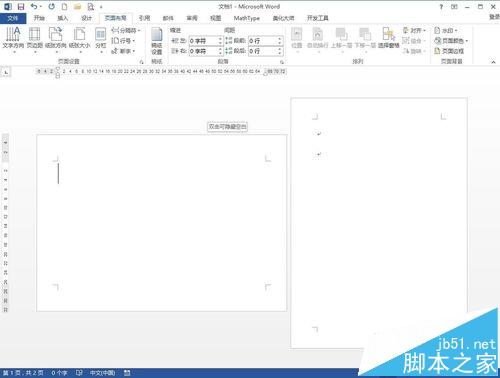
Task: Click the macro recording icon in status bar
Action: coord(127,373)
